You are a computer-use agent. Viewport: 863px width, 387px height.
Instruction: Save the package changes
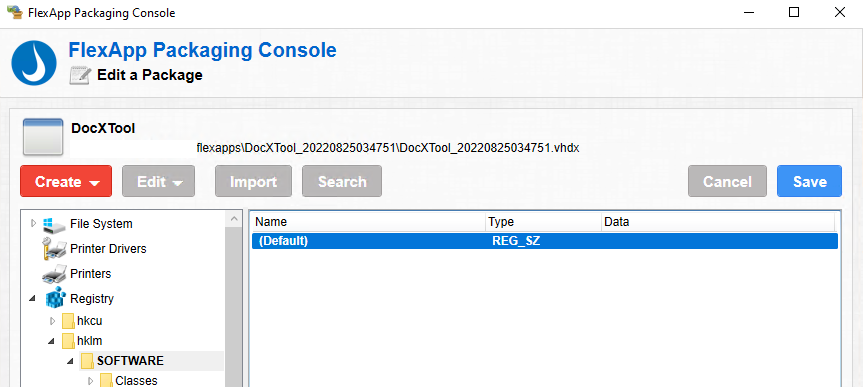(809, 181)
